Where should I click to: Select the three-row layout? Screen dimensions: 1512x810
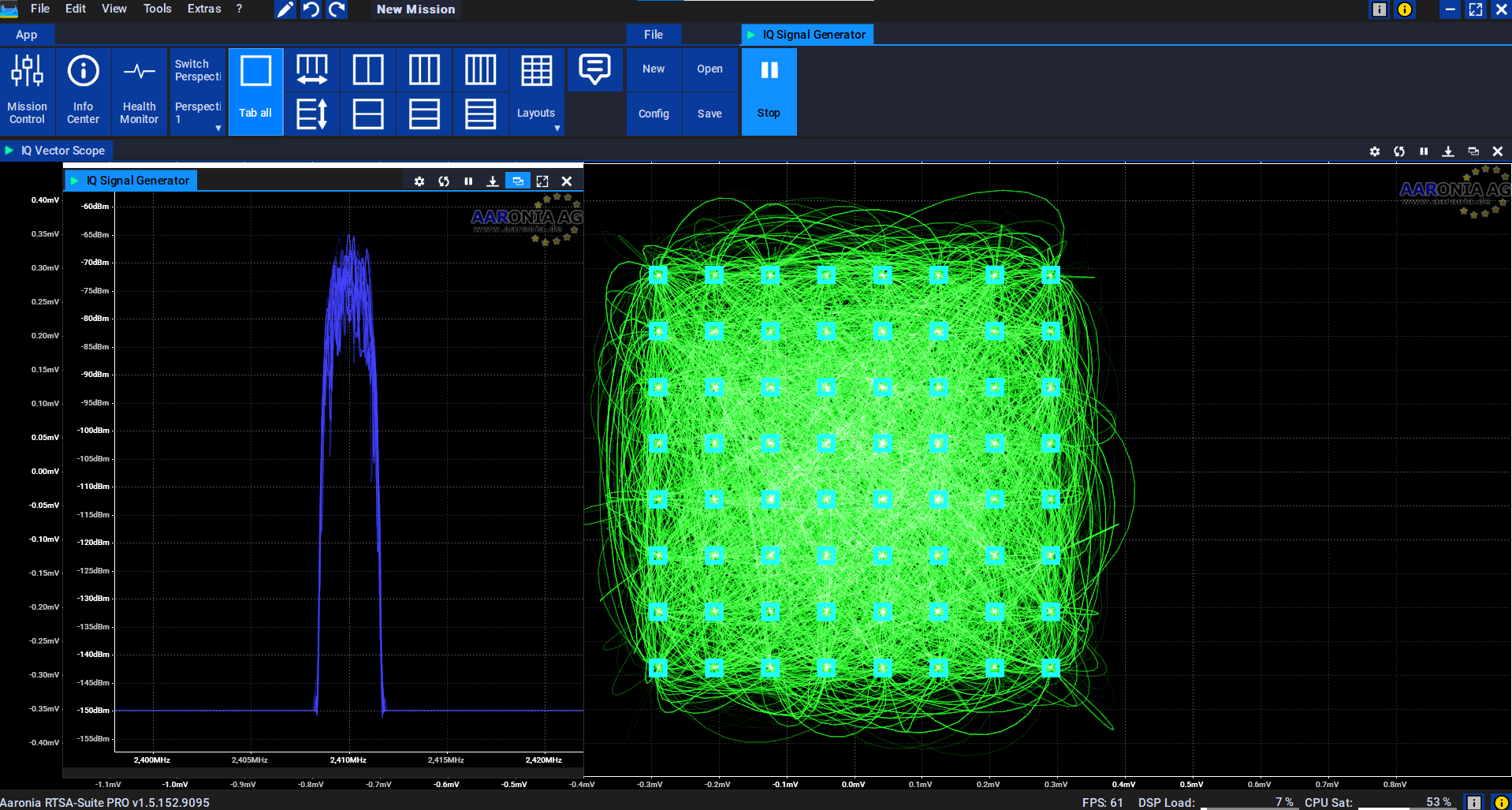click(424, 114)
